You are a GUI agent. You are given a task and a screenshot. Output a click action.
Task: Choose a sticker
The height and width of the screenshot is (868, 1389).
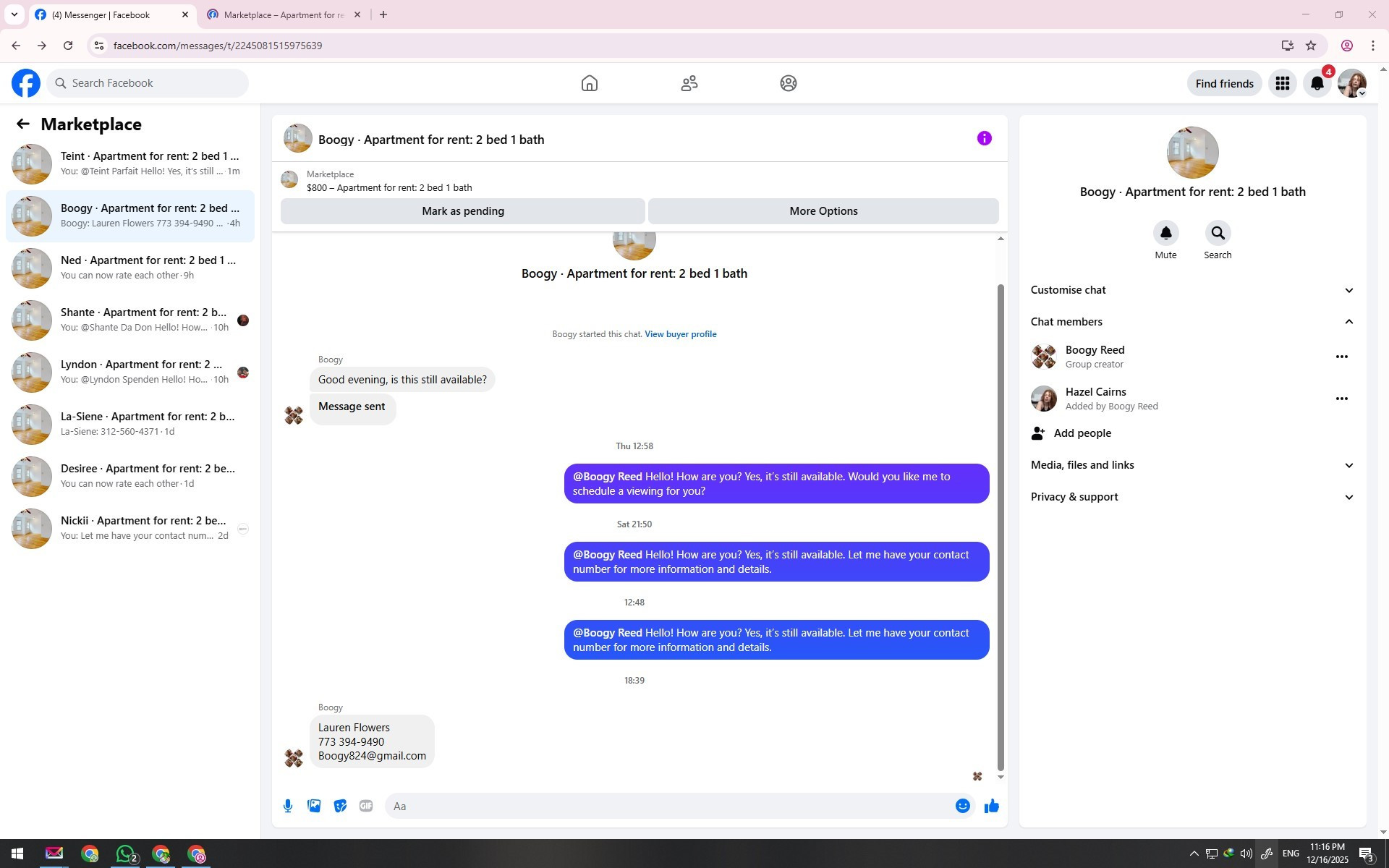340,806
